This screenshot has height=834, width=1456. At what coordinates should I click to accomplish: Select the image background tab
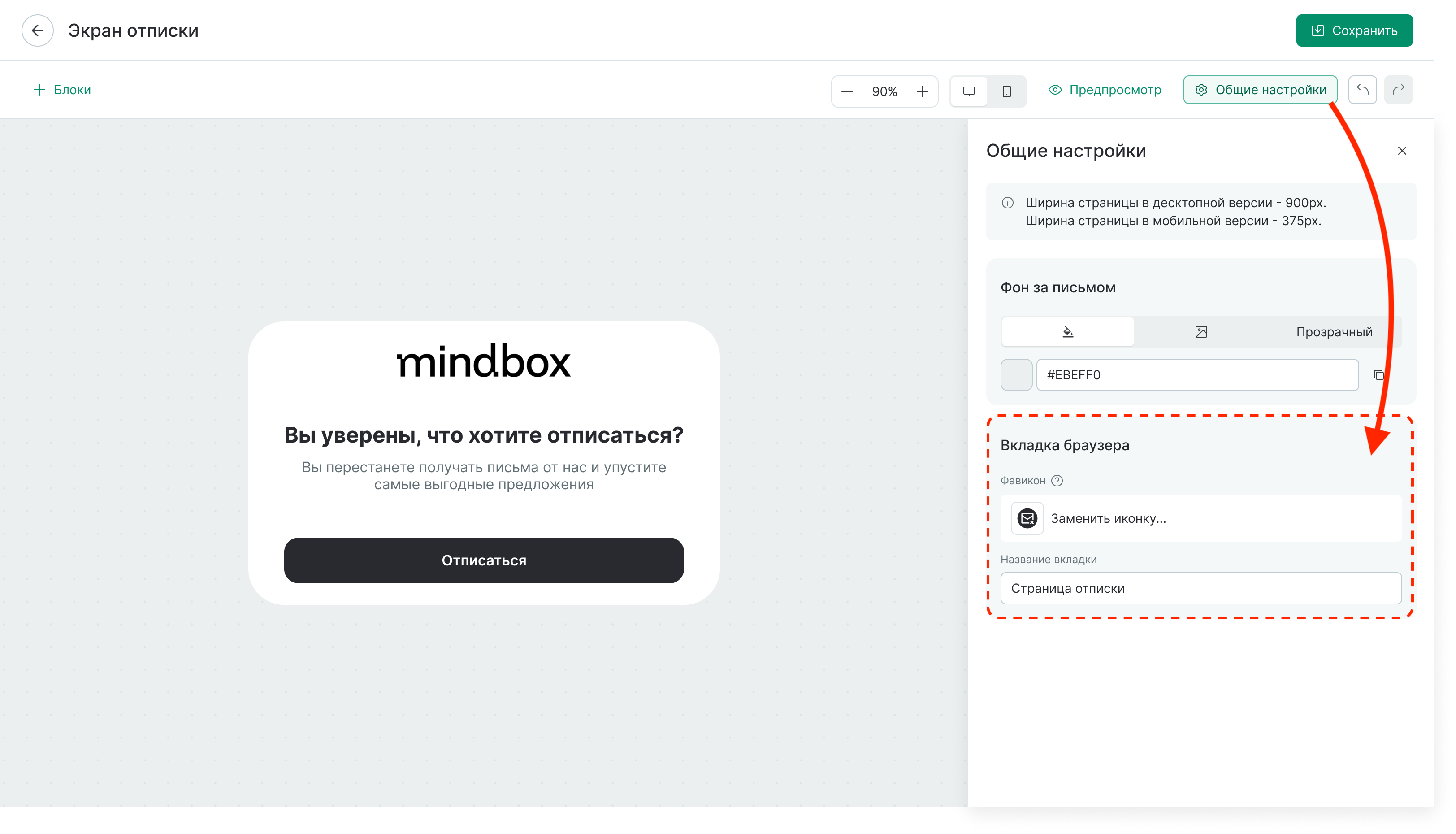click(x=1200, y=332)
